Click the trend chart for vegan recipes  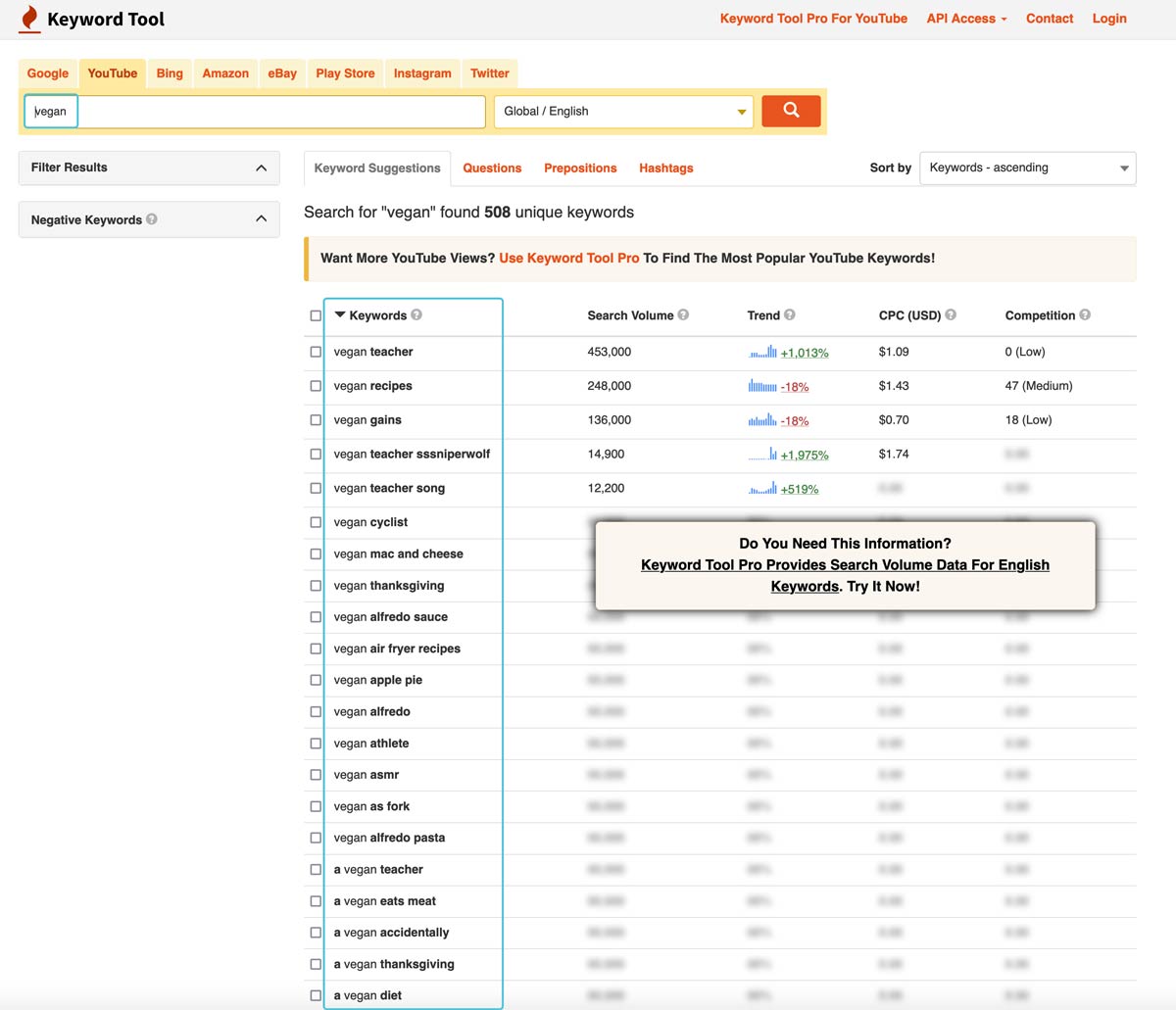pyautogui.click(x=762, y=386)
